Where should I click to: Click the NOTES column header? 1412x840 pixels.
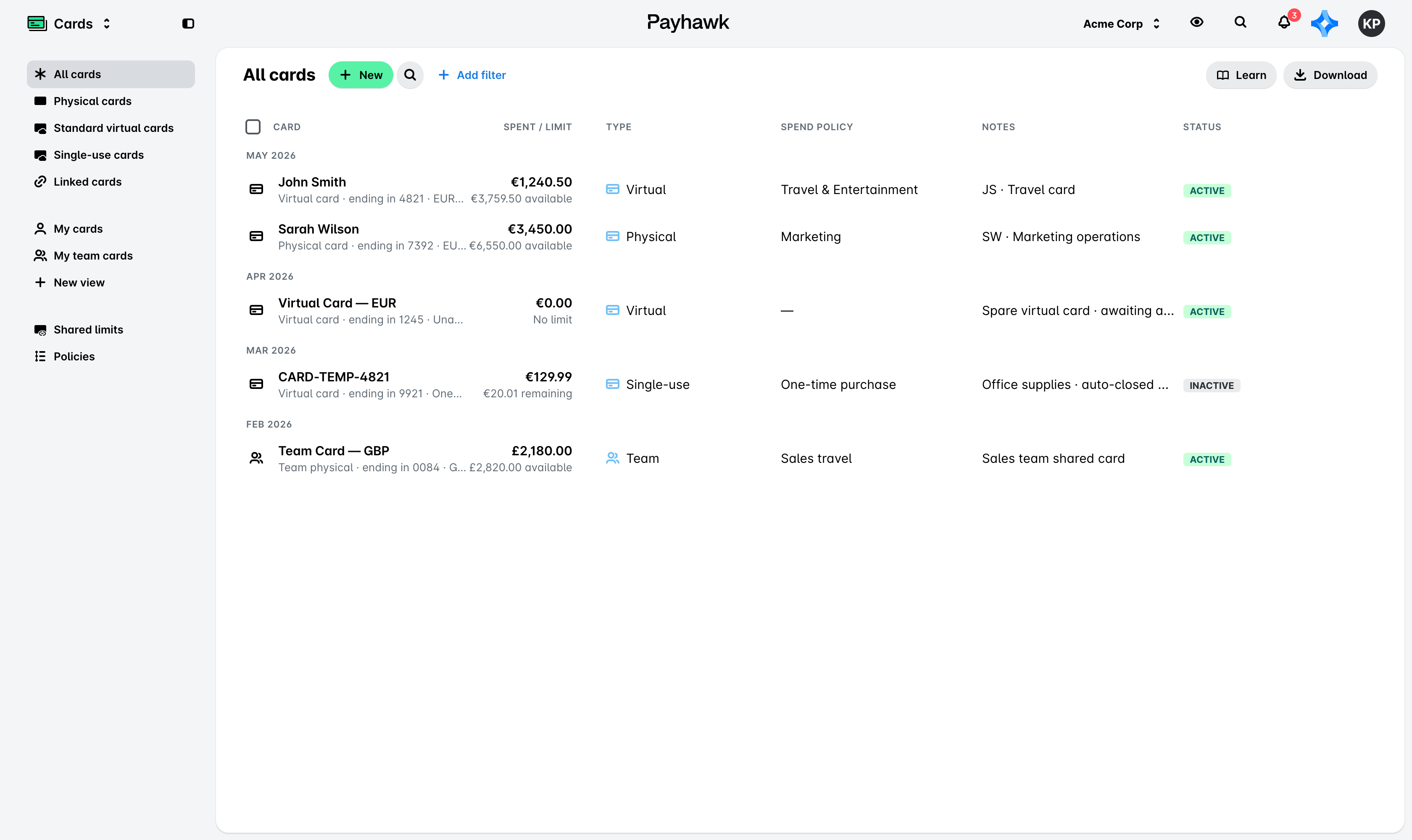click(x=998, y=127)
